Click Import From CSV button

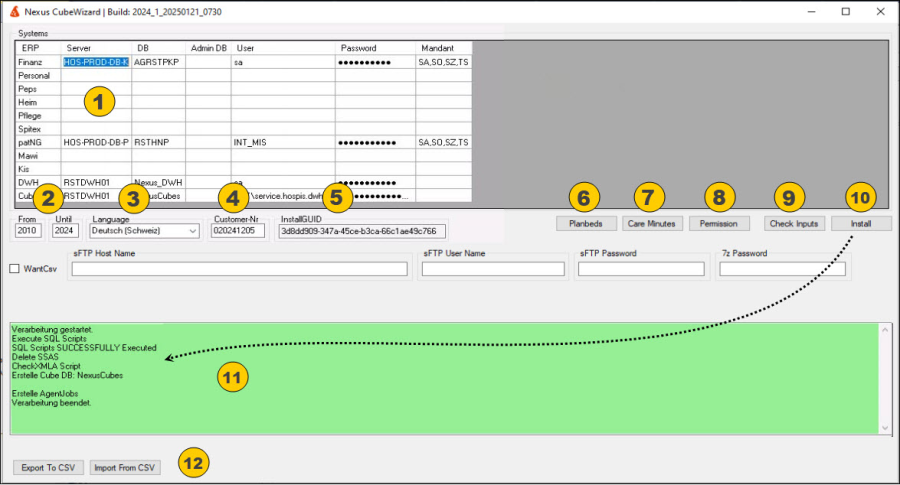tap(125, 468)
